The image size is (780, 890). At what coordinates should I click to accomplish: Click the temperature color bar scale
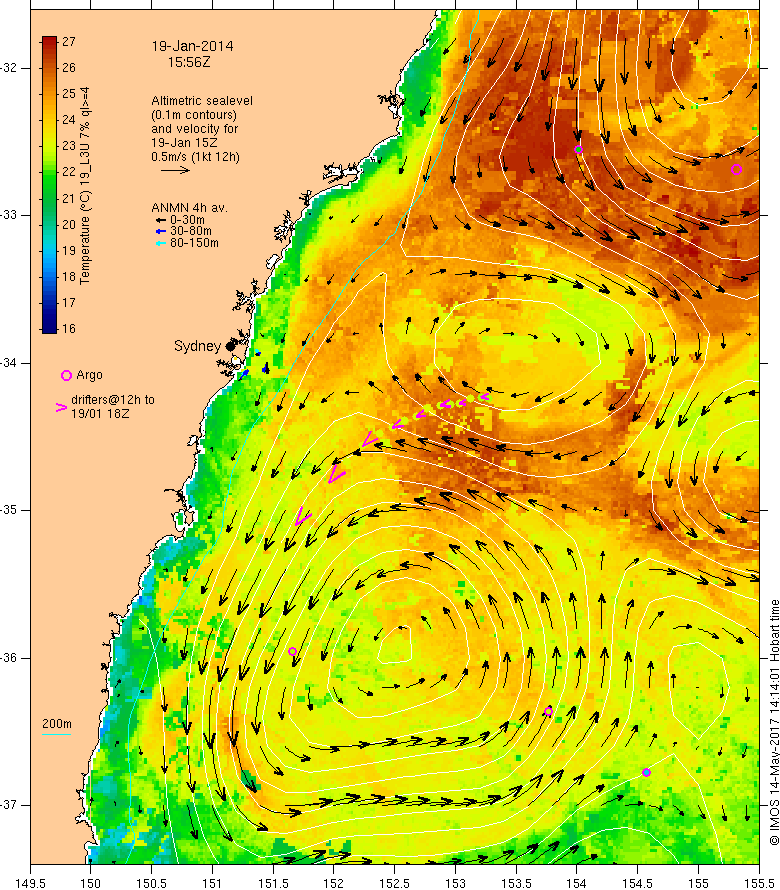click(49, 184)
